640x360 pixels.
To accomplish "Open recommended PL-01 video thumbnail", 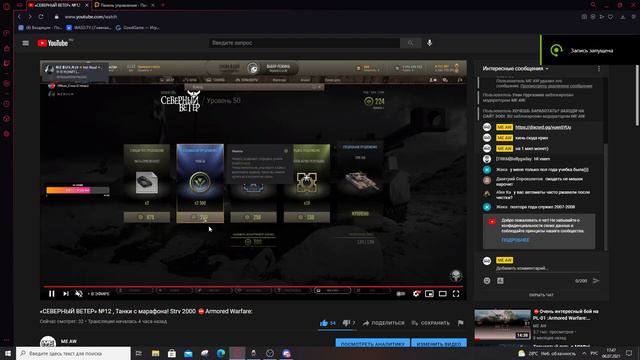I will click(502, 324).
